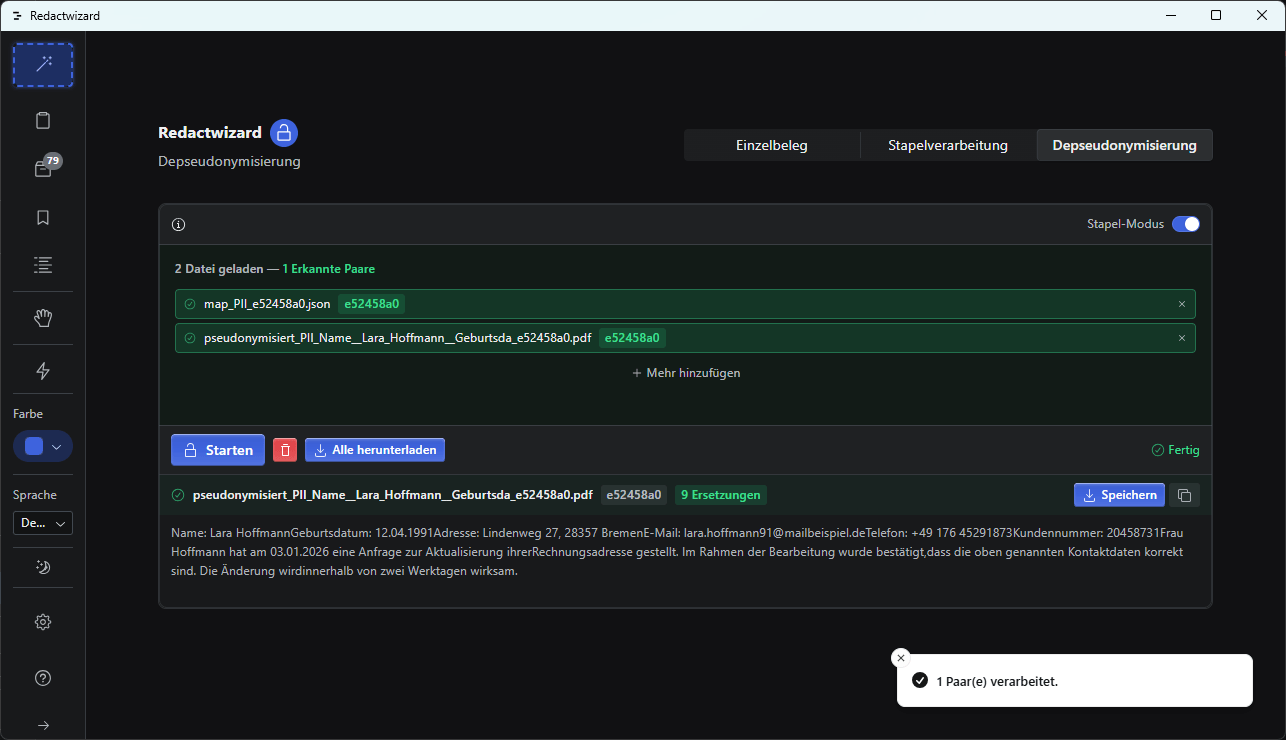
Task: Click the red trash delete button
Action: click(x=285, y=450)
